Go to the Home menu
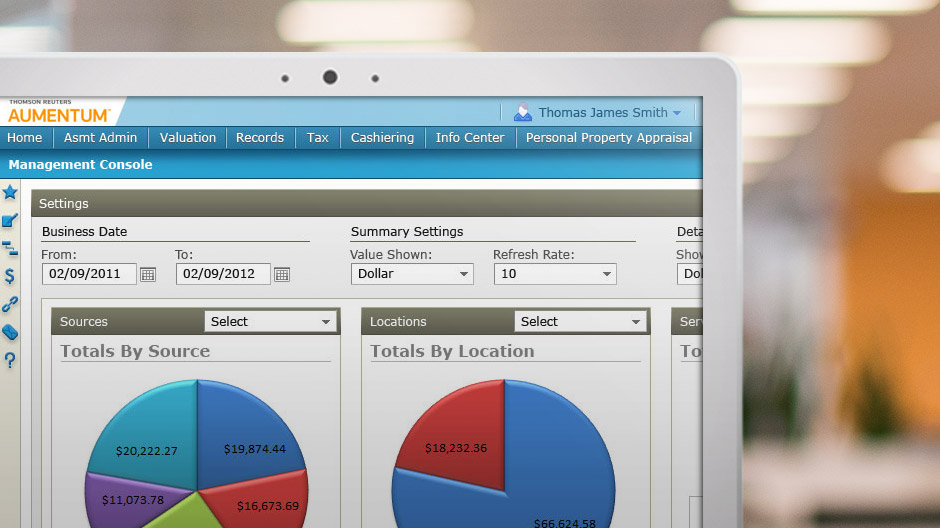 pos(25,138)
